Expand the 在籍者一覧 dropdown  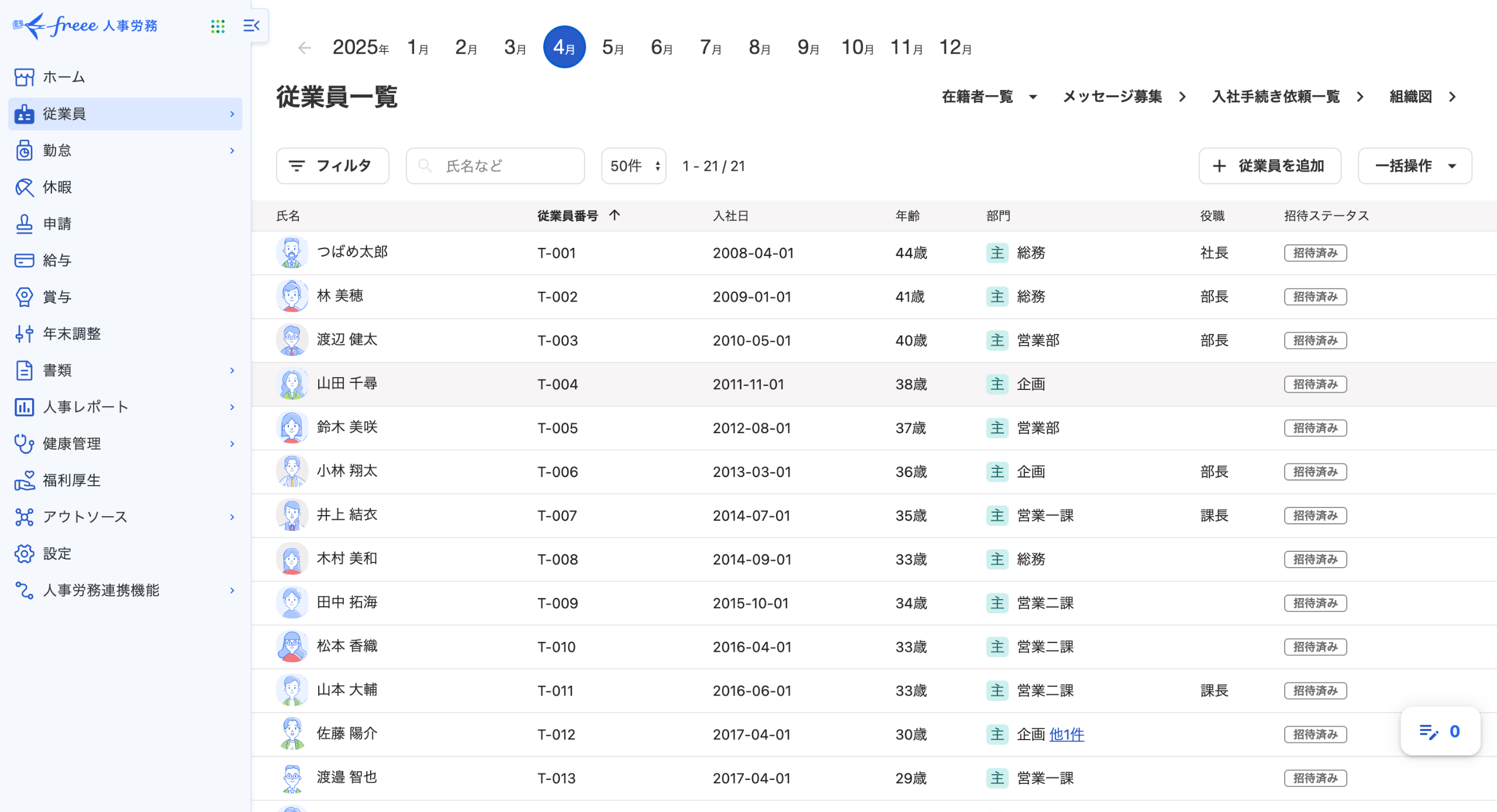(x=989, y=97)
